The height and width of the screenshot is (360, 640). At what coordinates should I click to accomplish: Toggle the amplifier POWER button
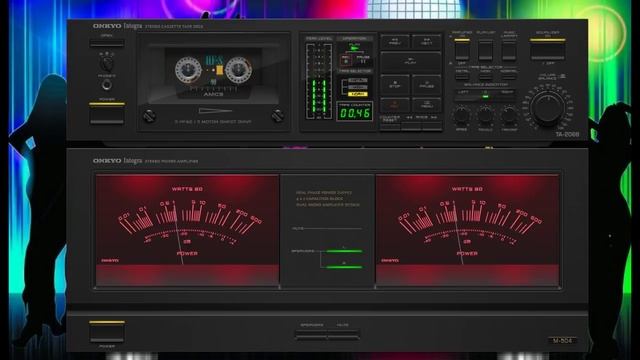(107, 331)
